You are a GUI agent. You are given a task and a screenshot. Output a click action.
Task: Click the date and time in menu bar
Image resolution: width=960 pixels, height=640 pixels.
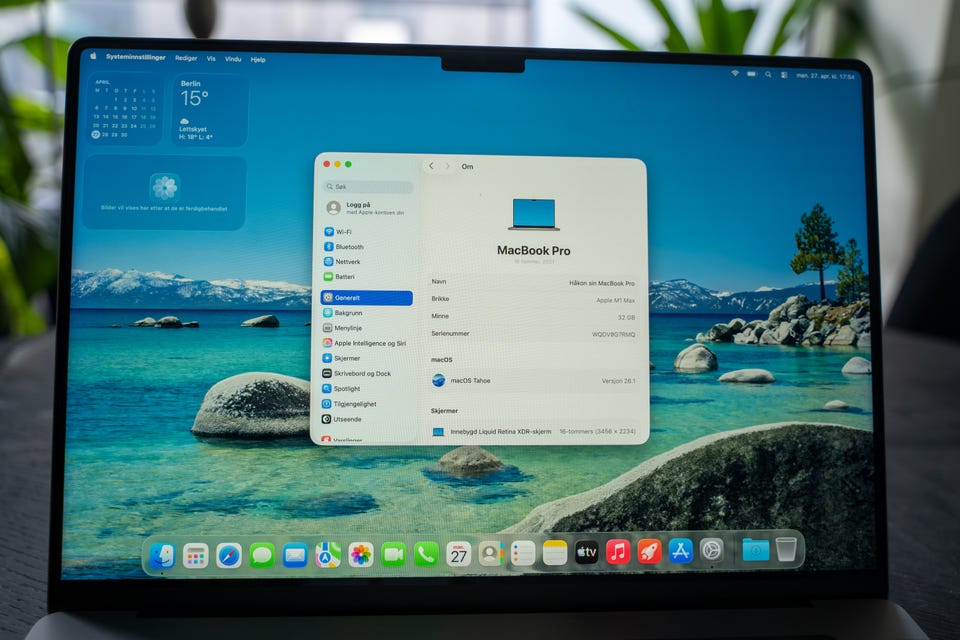point(825,76)
